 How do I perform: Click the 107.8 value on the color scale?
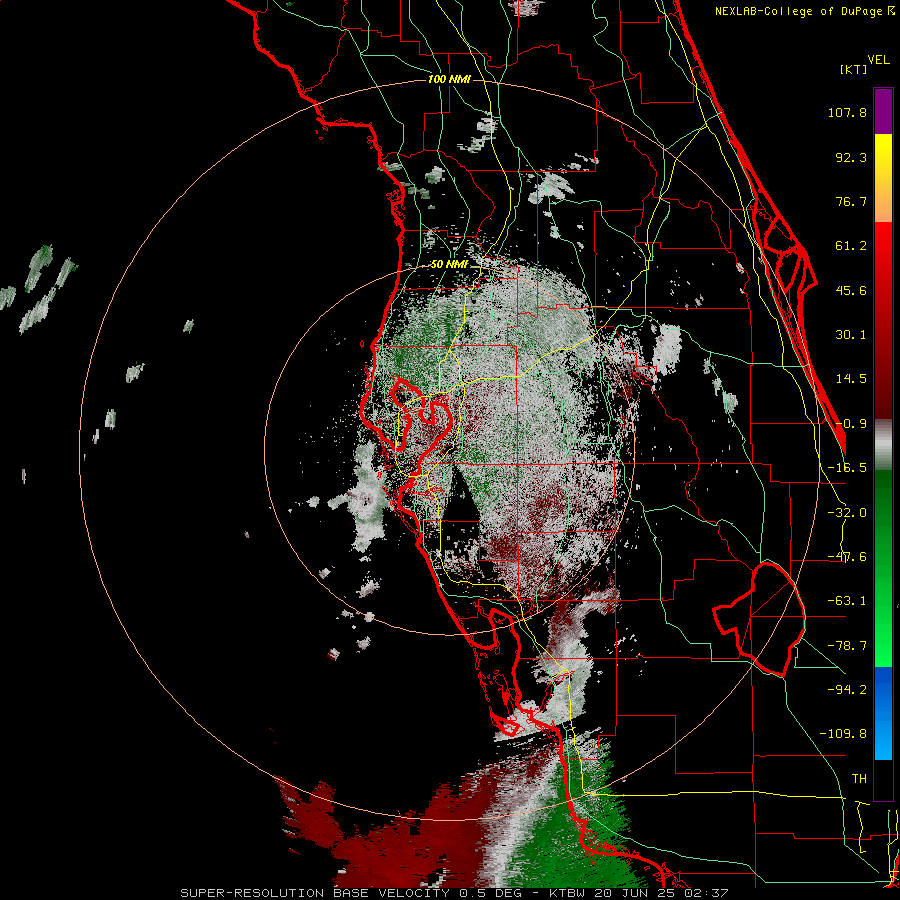847,112
